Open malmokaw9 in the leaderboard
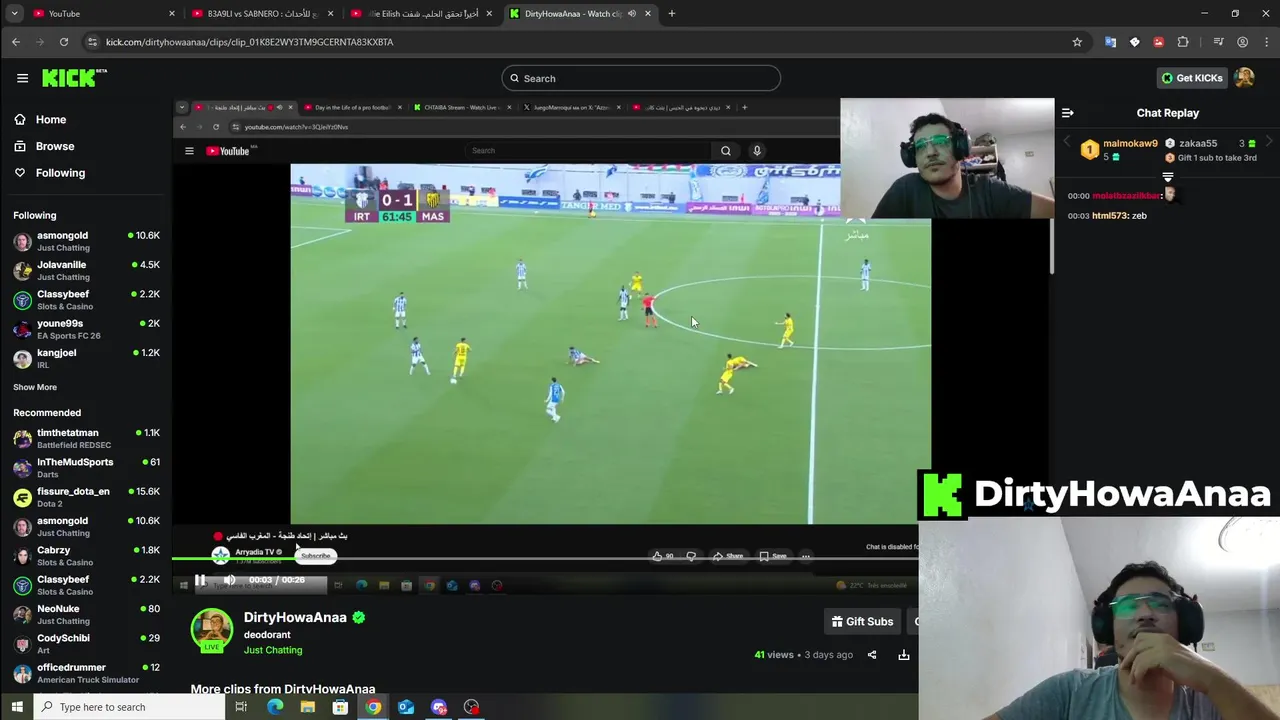 [1130, 143]
